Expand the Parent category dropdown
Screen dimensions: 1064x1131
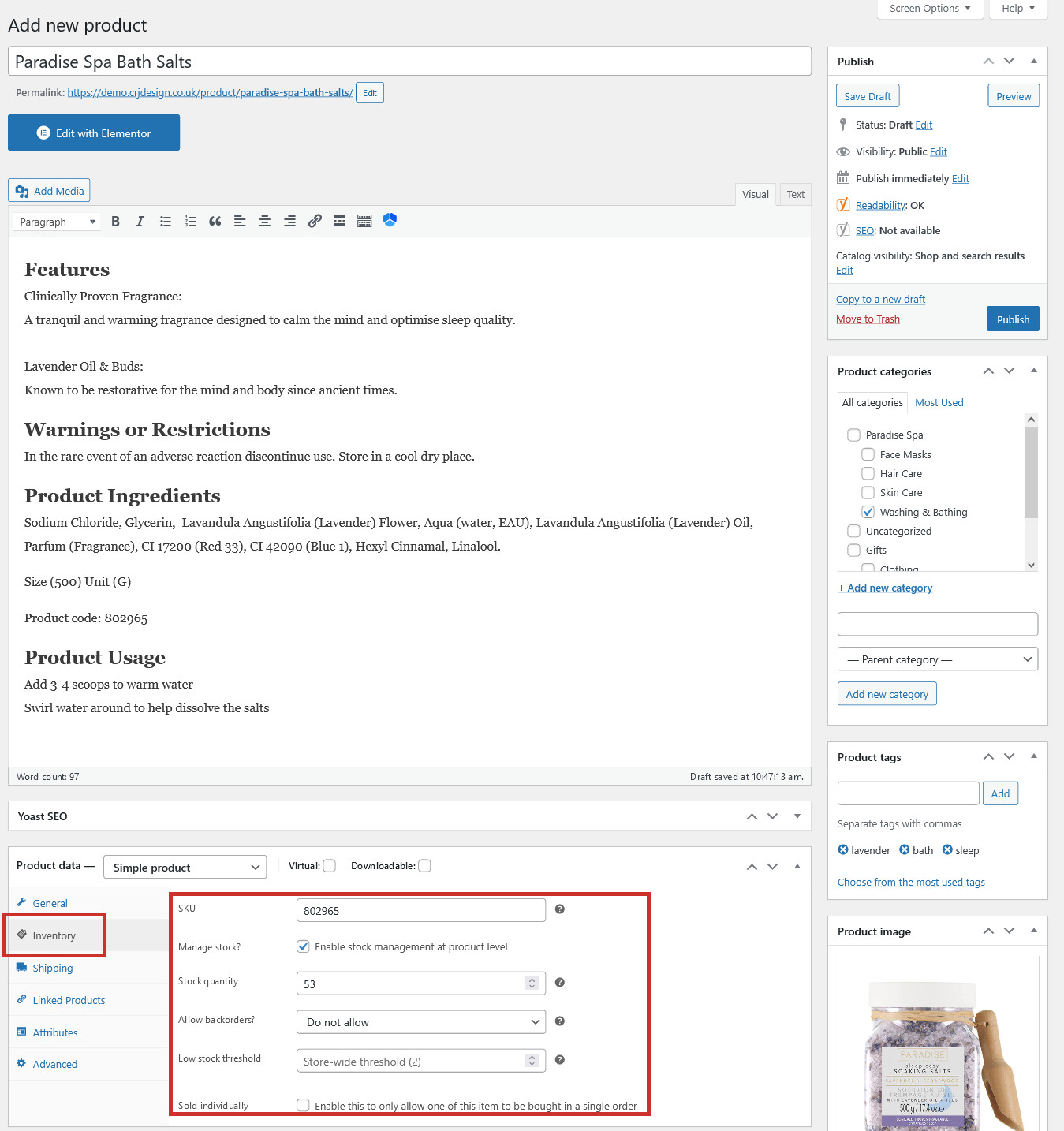click(938, 659)
